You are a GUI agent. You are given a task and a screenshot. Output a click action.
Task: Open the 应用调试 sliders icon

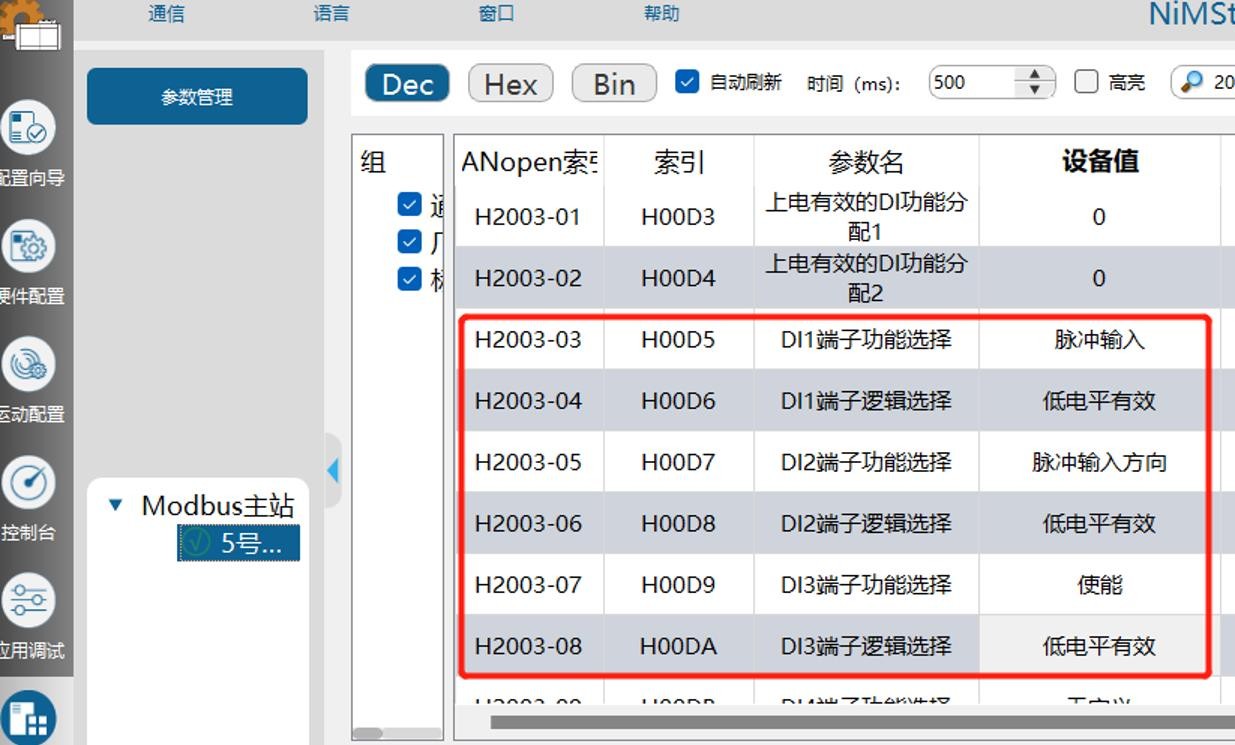(27, 601)
